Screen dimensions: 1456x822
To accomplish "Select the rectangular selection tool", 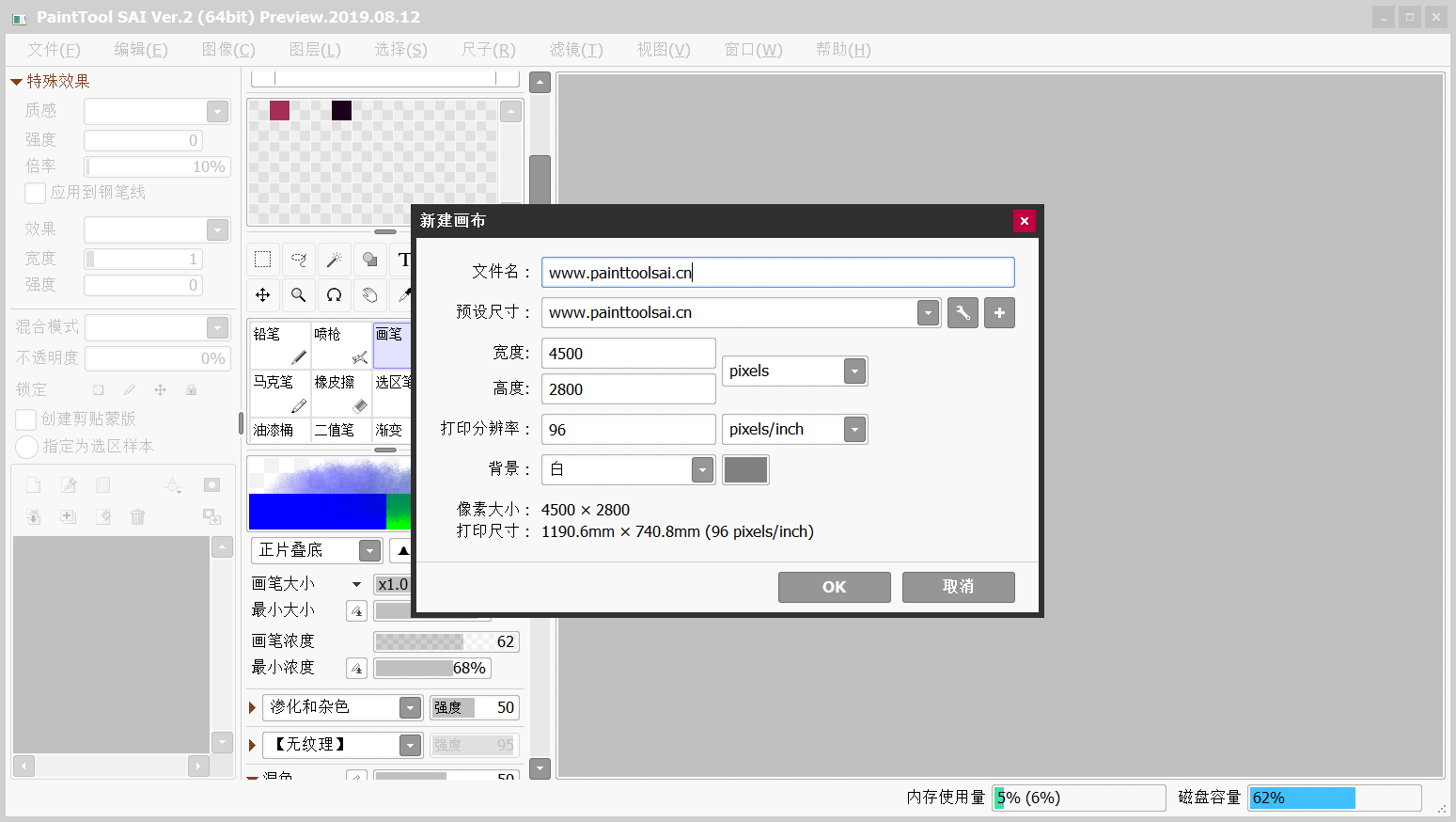I will tap(263, 260).
